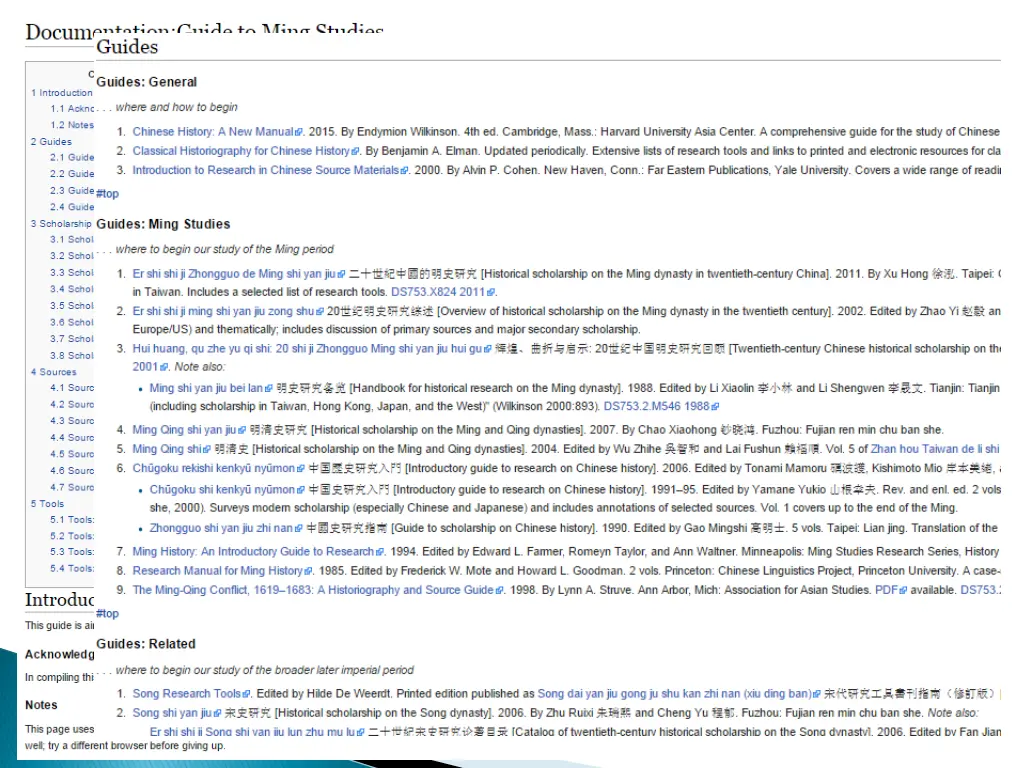Open the Hui huang, qu zhe yu qi shi link

[x=307, y=349]
